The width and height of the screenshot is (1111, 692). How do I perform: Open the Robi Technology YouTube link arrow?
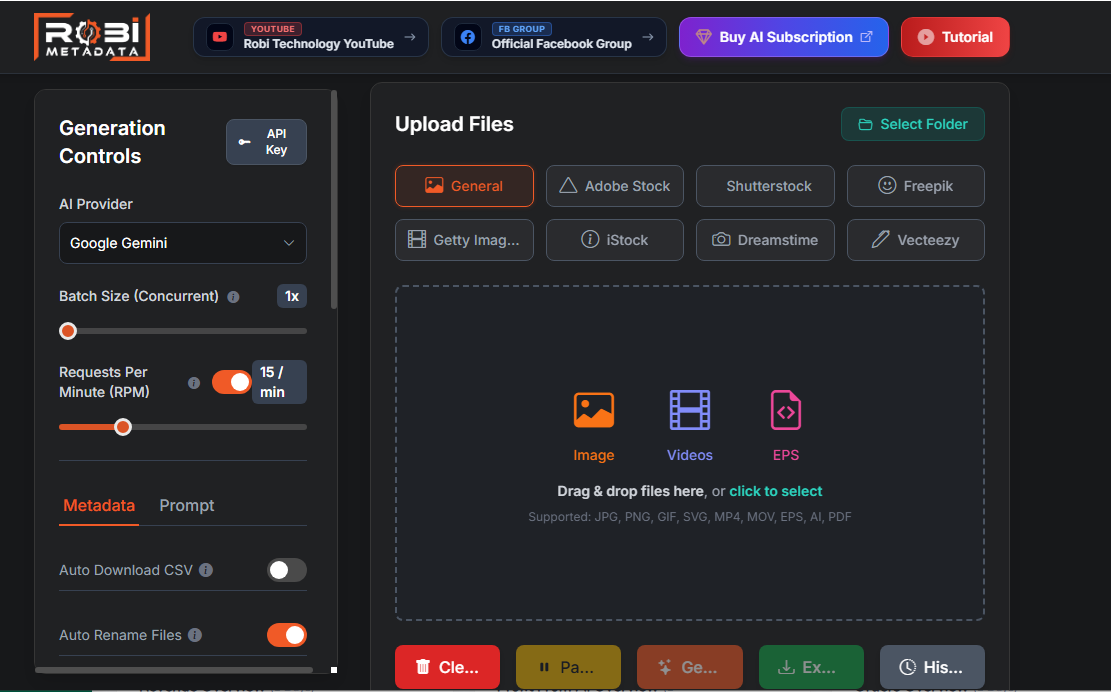pos(410,37)
